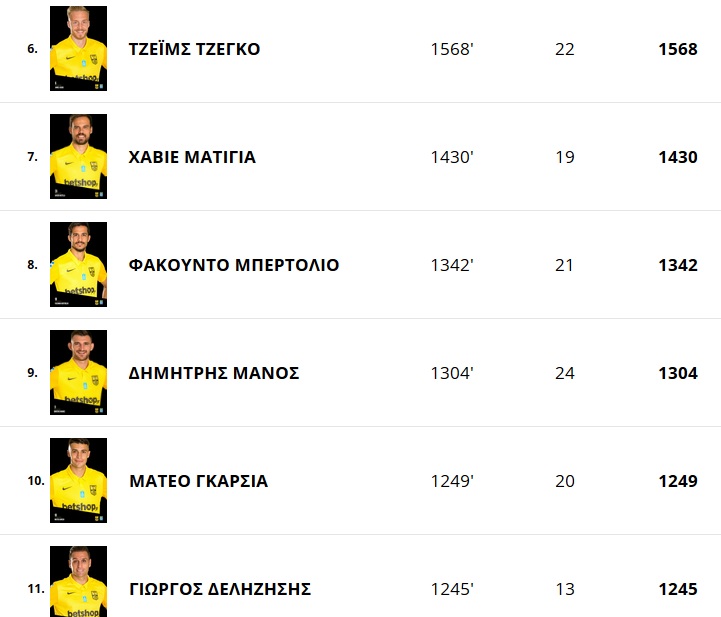Click appearances count 24 for Μάνος
721x617 pixels.
pyautogui.click(x=564, y=373)
